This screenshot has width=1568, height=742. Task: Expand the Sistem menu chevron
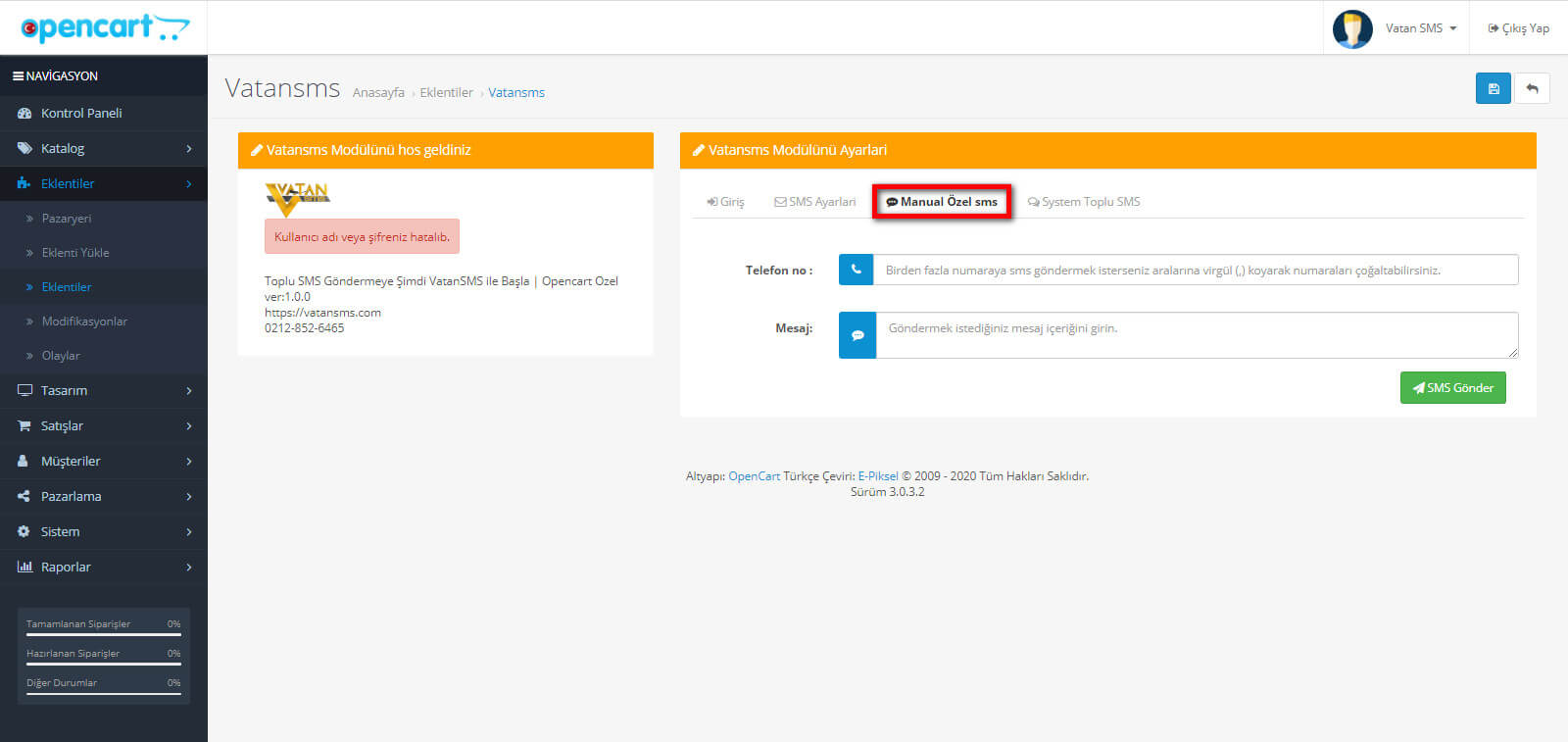point(189,532)
